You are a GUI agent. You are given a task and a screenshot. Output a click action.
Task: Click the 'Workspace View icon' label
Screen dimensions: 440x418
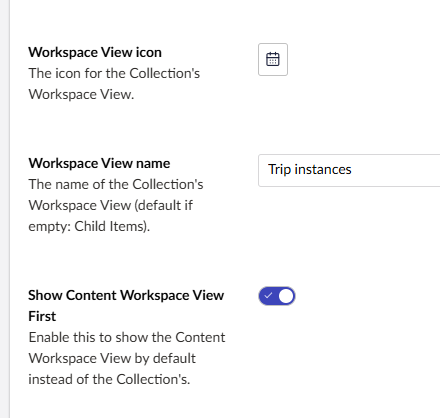coord(95,52)
